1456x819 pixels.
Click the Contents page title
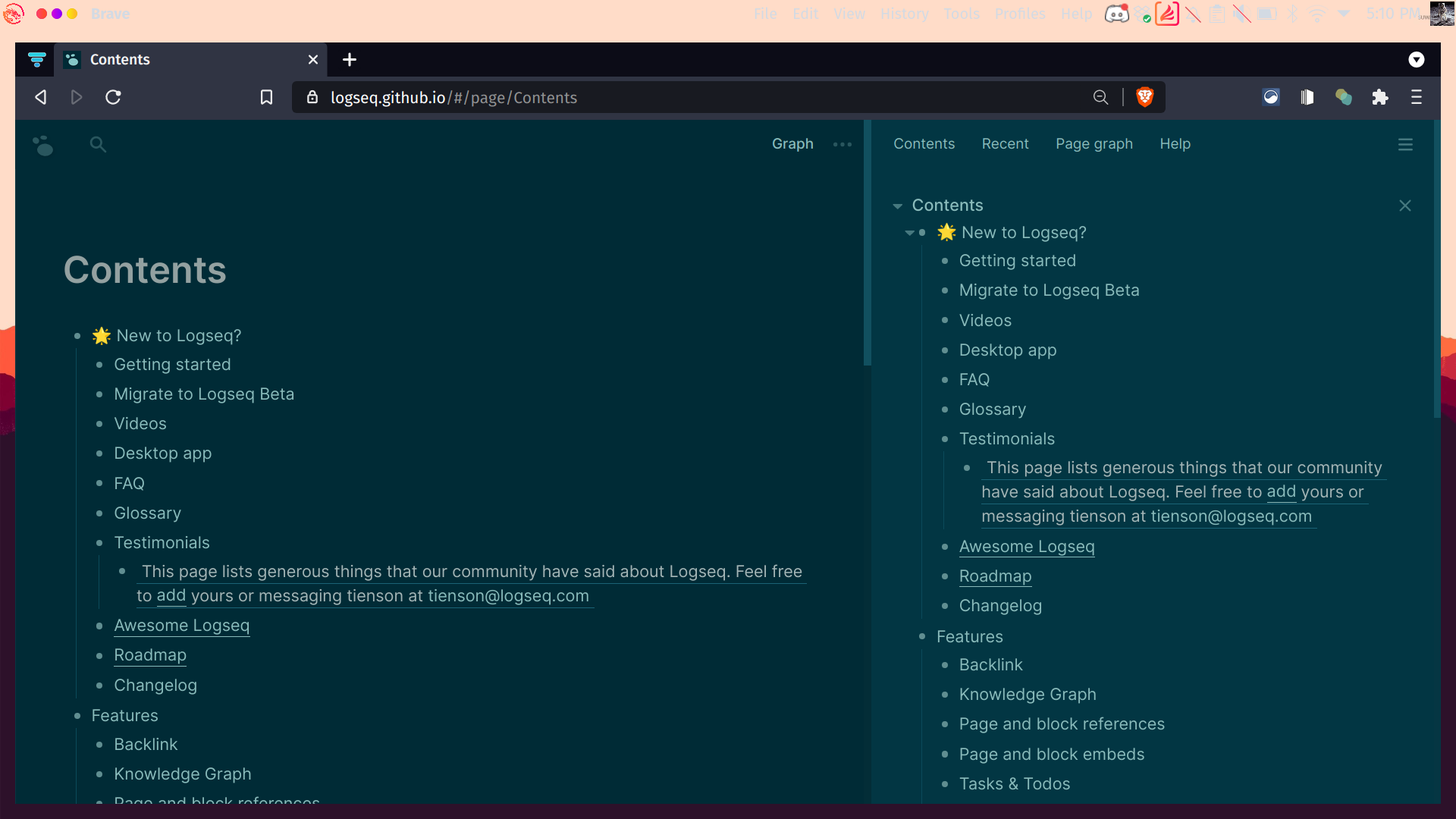tap(145, 270)
